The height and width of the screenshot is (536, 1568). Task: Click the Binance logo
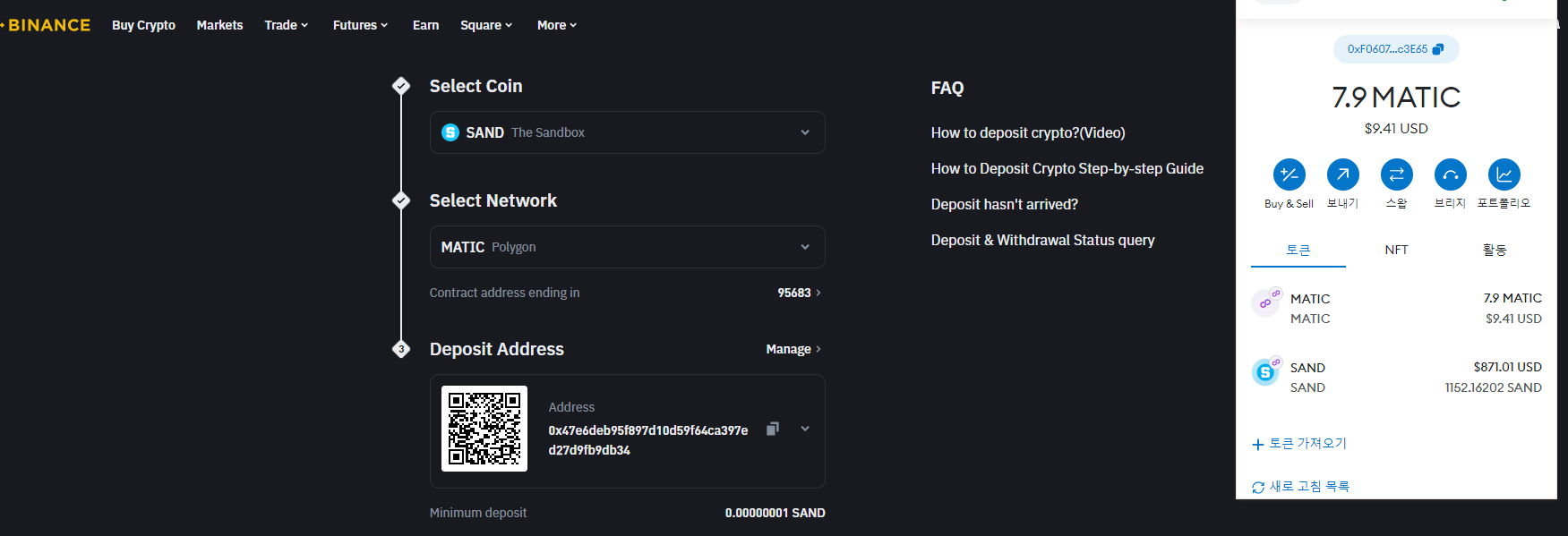(x=47, y=25)
